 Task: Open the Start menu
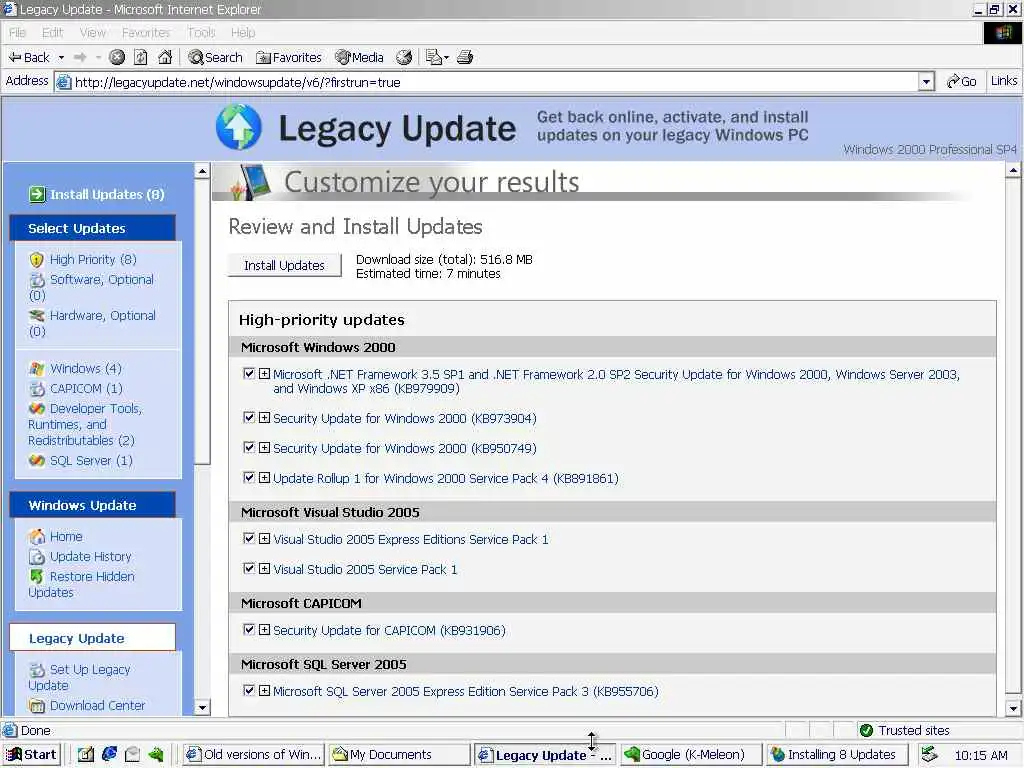(x=31, y=754)
